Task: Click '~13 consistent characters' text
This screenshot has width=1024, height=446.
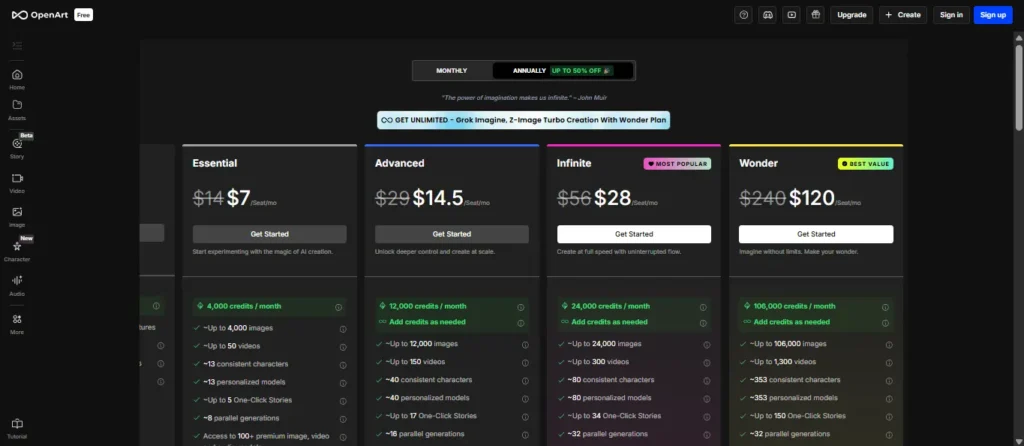Action: coord(245,364)
